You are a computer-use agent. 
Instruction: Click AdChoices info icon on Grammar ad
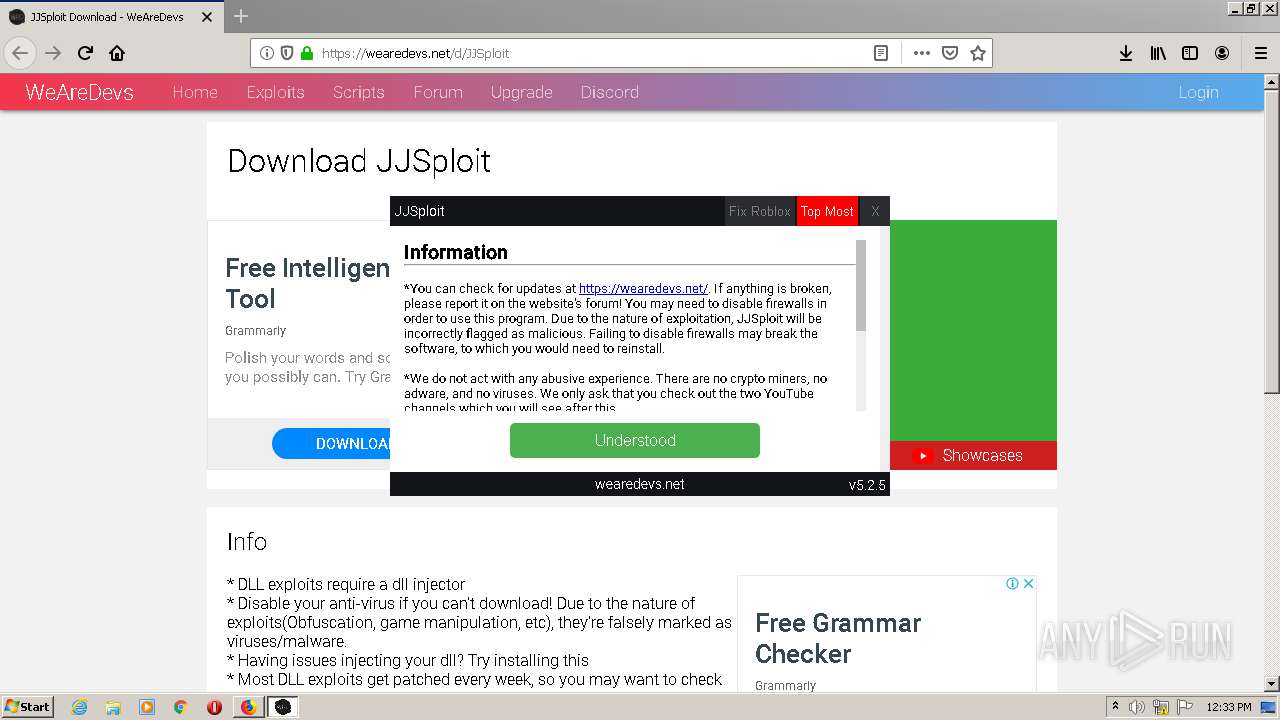1012,583
